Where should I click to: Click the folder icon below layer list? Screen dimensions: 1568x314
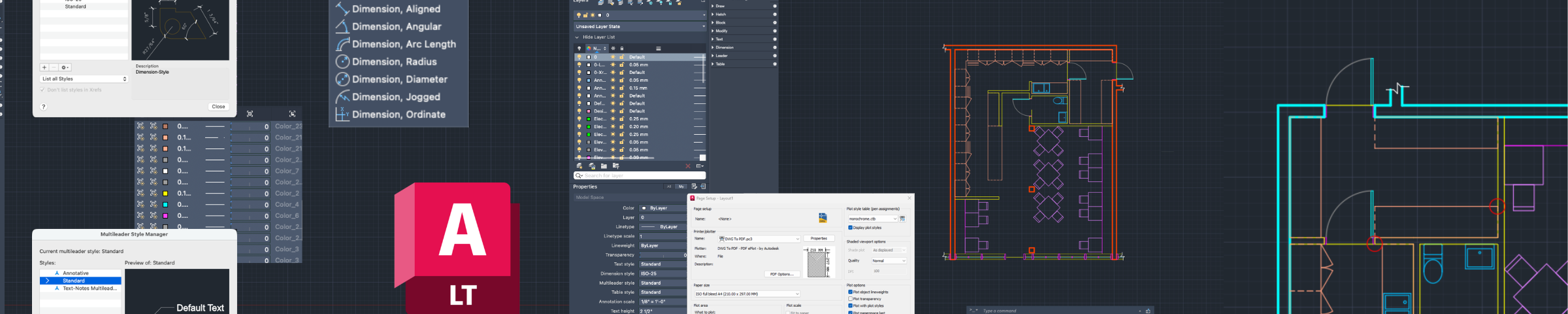tap(604, 166)
